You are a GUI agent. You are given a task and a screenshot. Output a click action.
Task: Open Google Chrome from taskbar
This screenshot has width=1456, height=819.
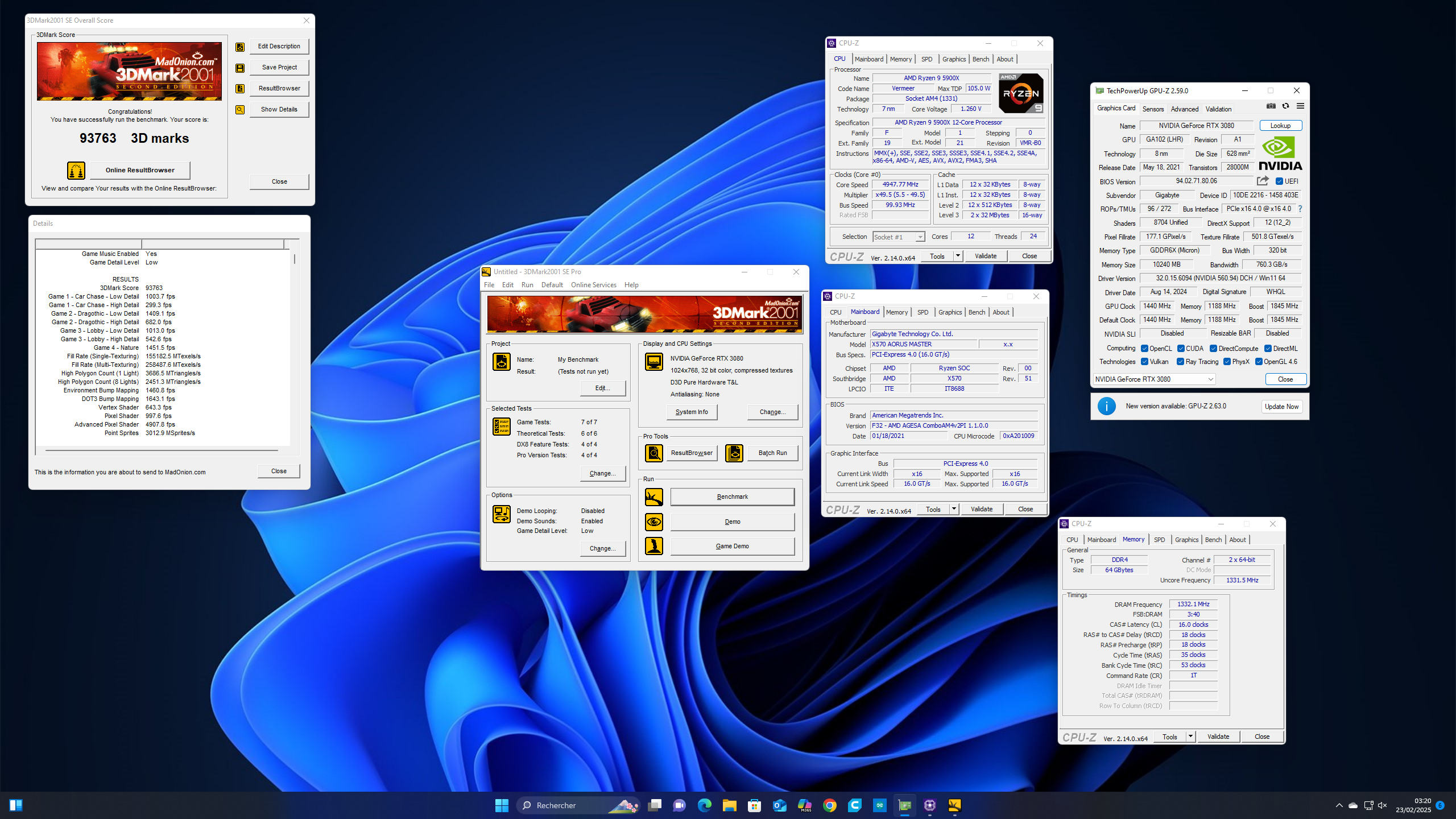830,805
